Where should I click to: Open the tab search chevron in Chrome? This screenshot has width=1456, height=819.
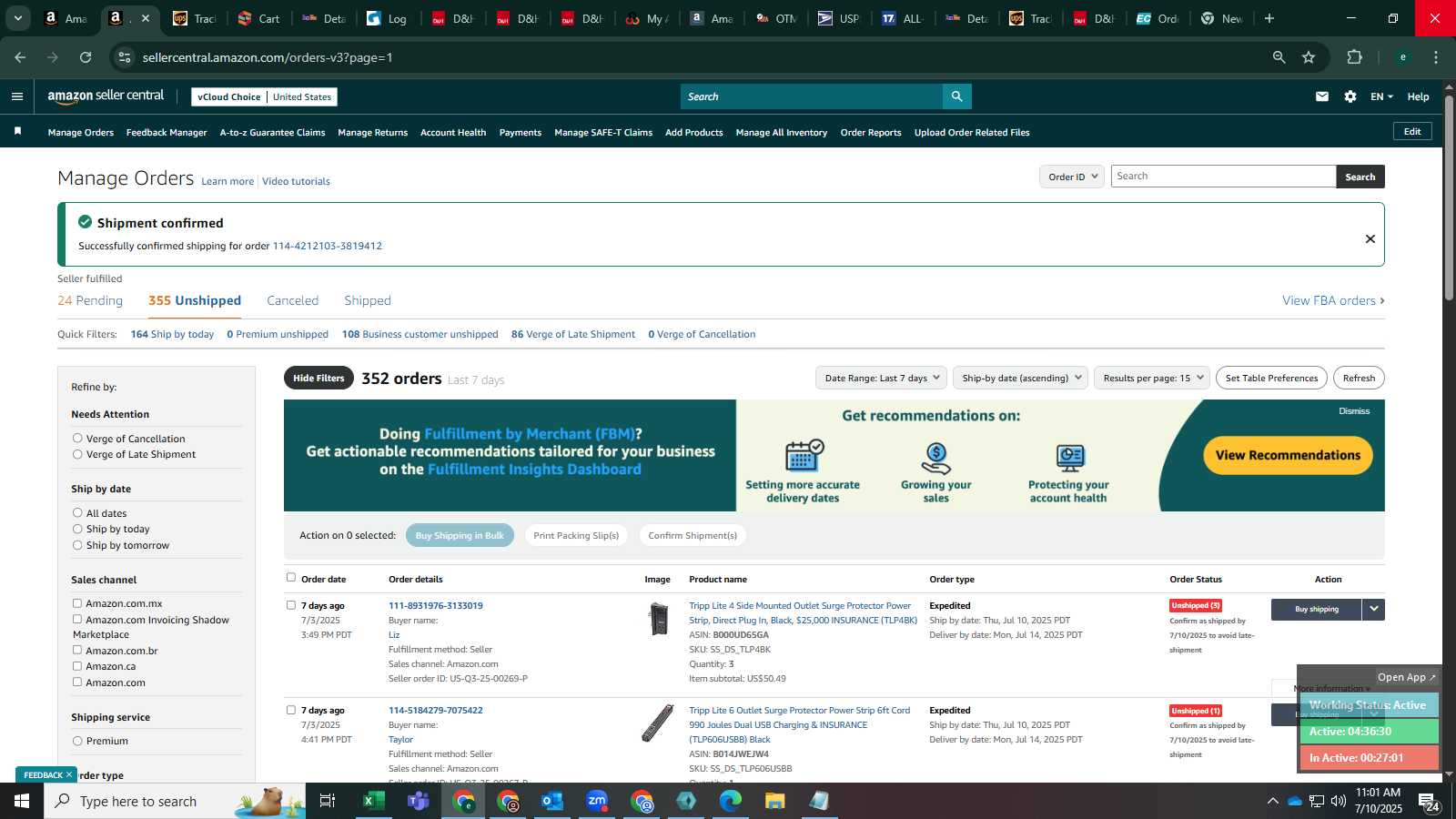pyautogui.click(x=17, y=18)
